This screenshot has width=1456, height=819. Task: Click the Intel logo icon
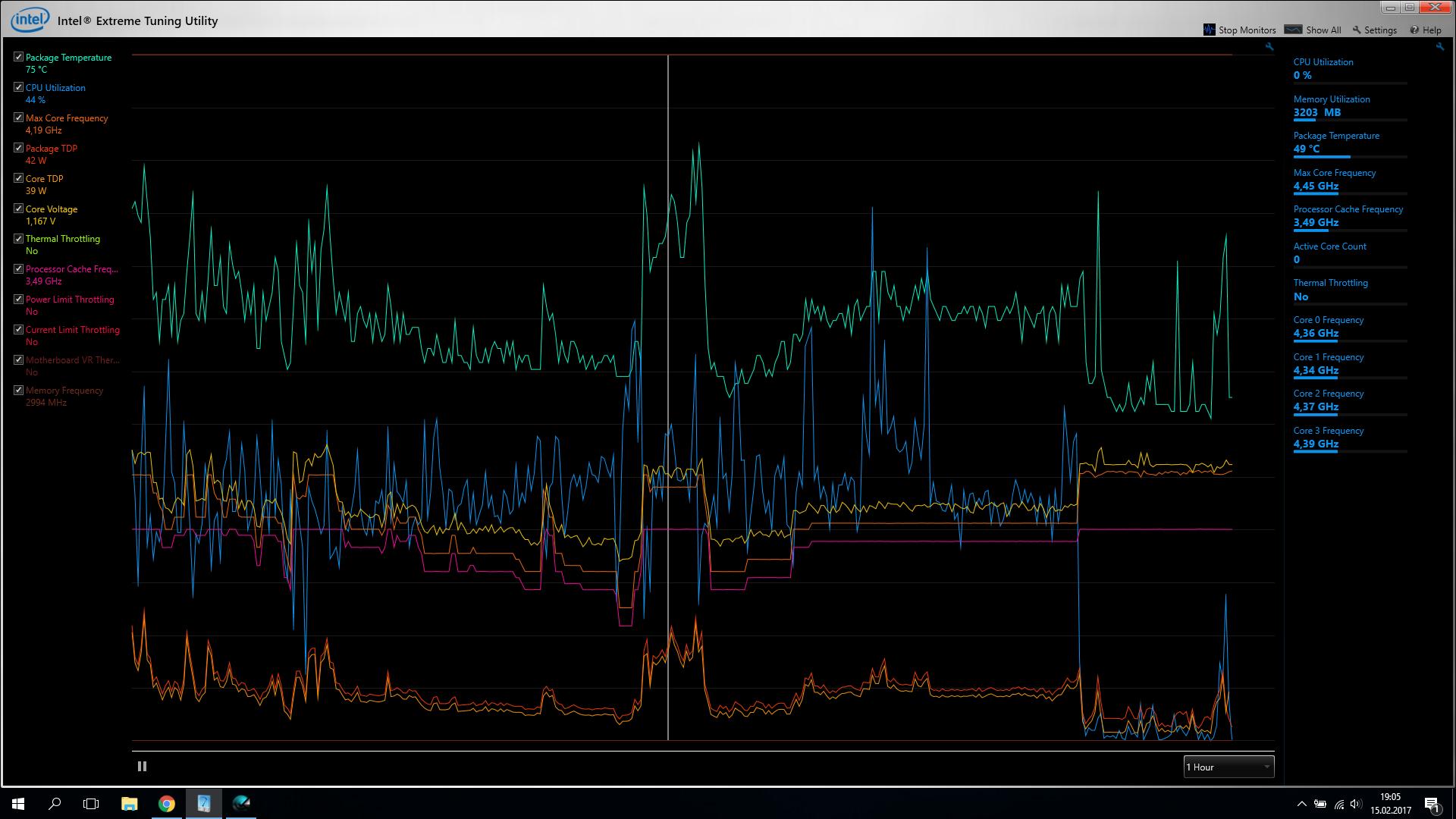click(x=30, y=19)
